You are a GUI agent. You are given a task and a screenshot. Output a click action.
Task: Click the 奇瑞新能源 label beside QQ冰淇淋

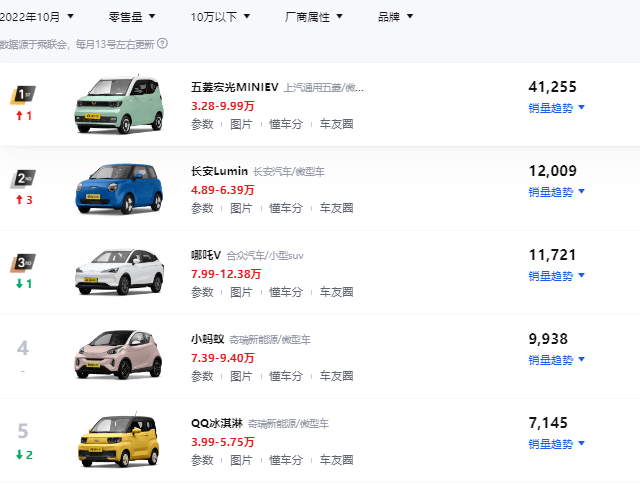point(288,424)
